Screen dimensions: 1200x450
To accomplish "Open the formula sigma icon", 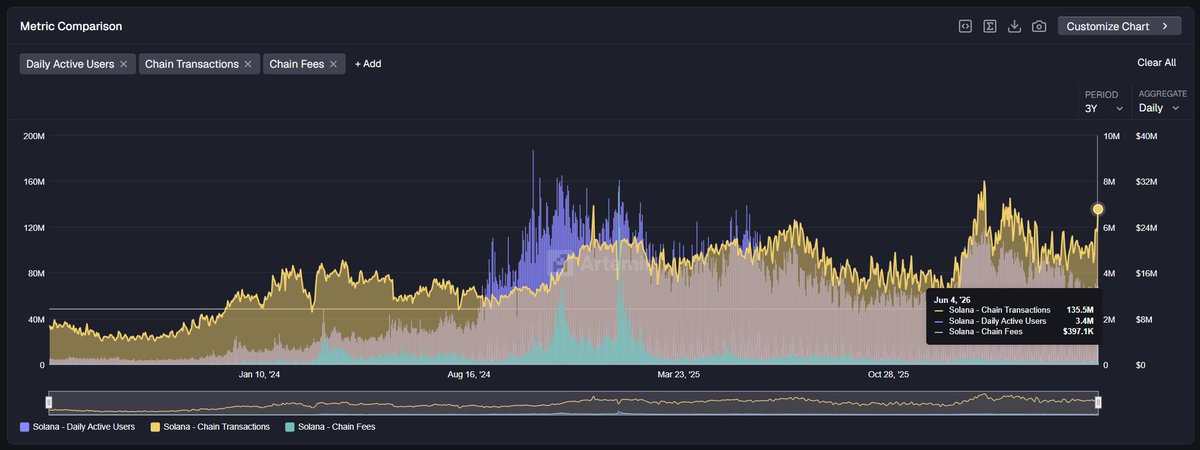I will (990, 26).
